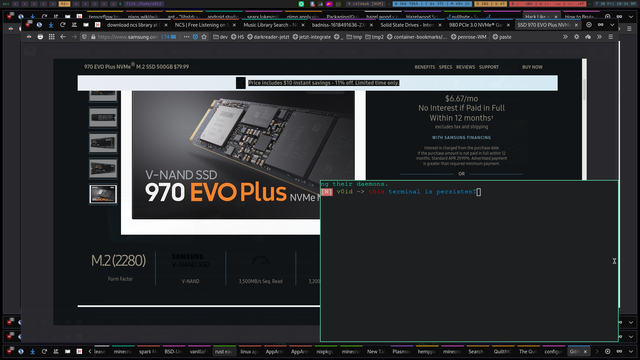Reload the Samsung page using refresh icon
640x360 pixels.
pyautogui.click(x=62, y=25)
